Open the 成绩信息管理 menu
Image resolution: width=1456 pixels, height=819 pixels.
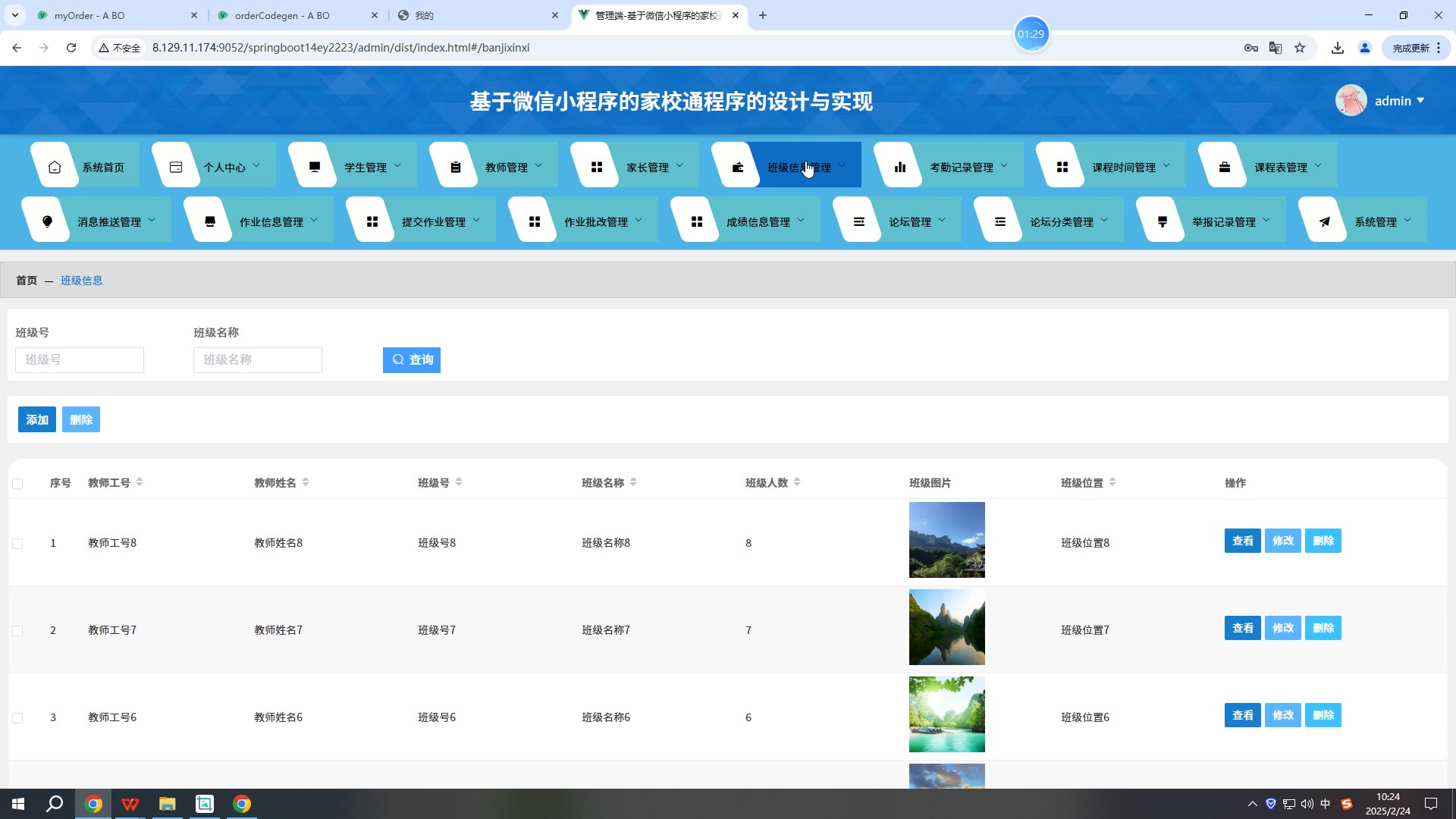[x=758, y=221]
